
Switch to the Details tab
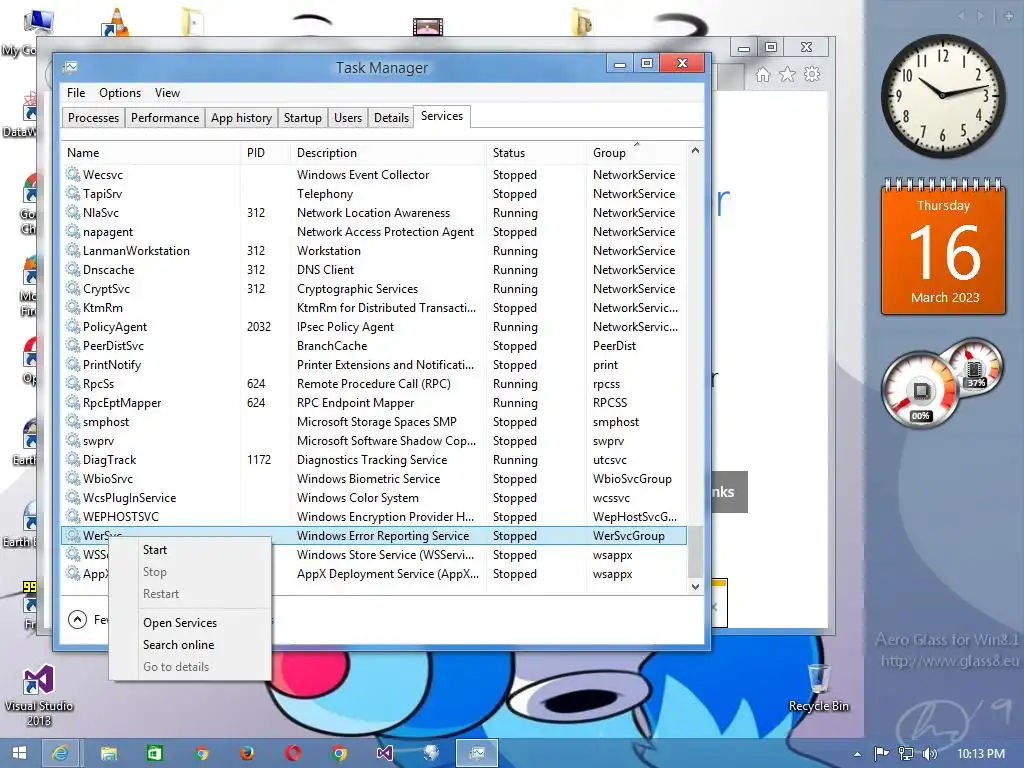(x=391, y=118)
